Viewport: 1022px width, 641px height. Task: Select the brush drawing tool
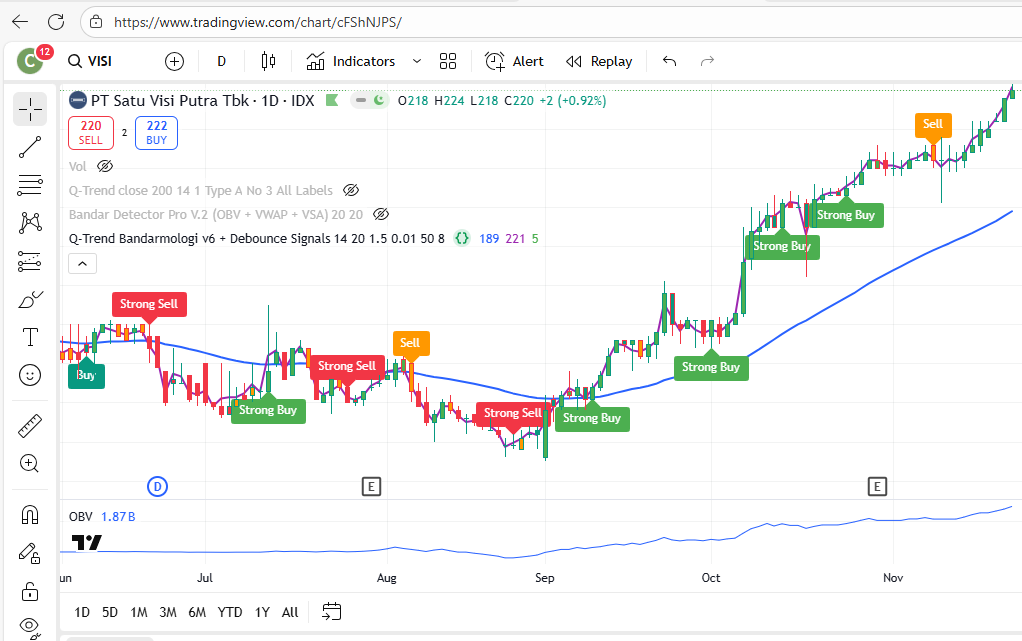pos(30,299)
